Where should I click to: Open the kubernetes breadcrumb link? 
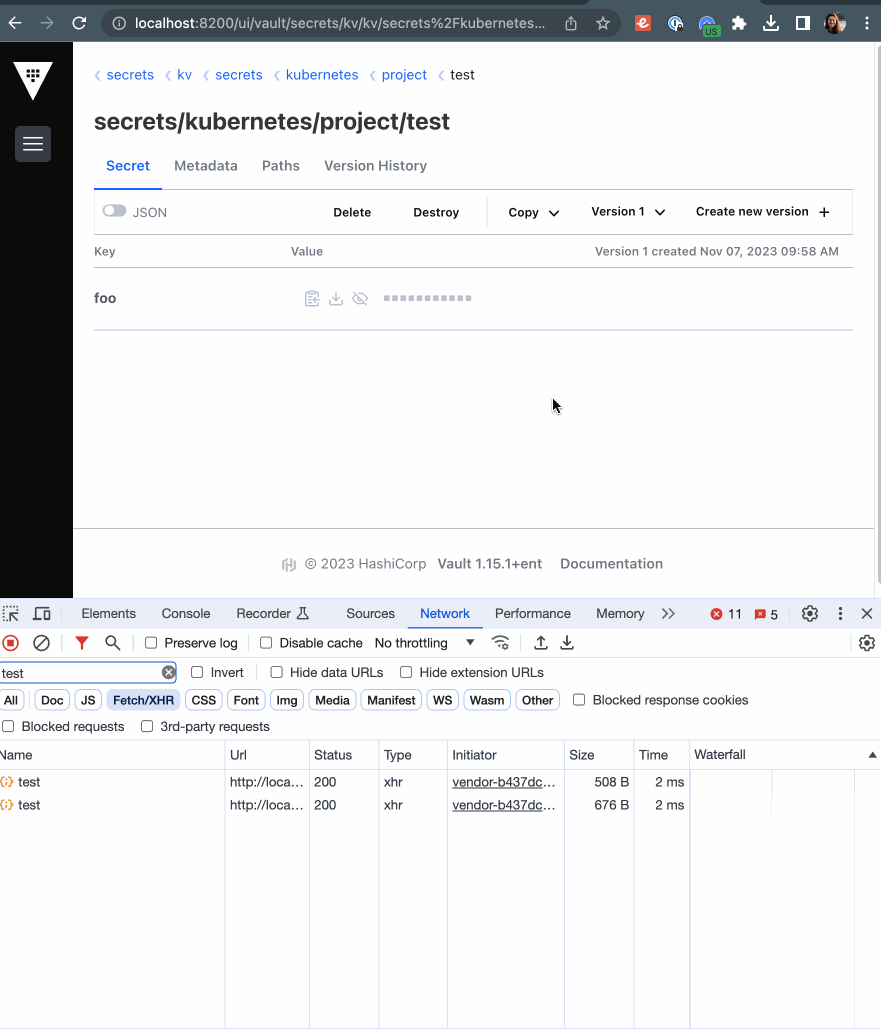pos(322,74)
